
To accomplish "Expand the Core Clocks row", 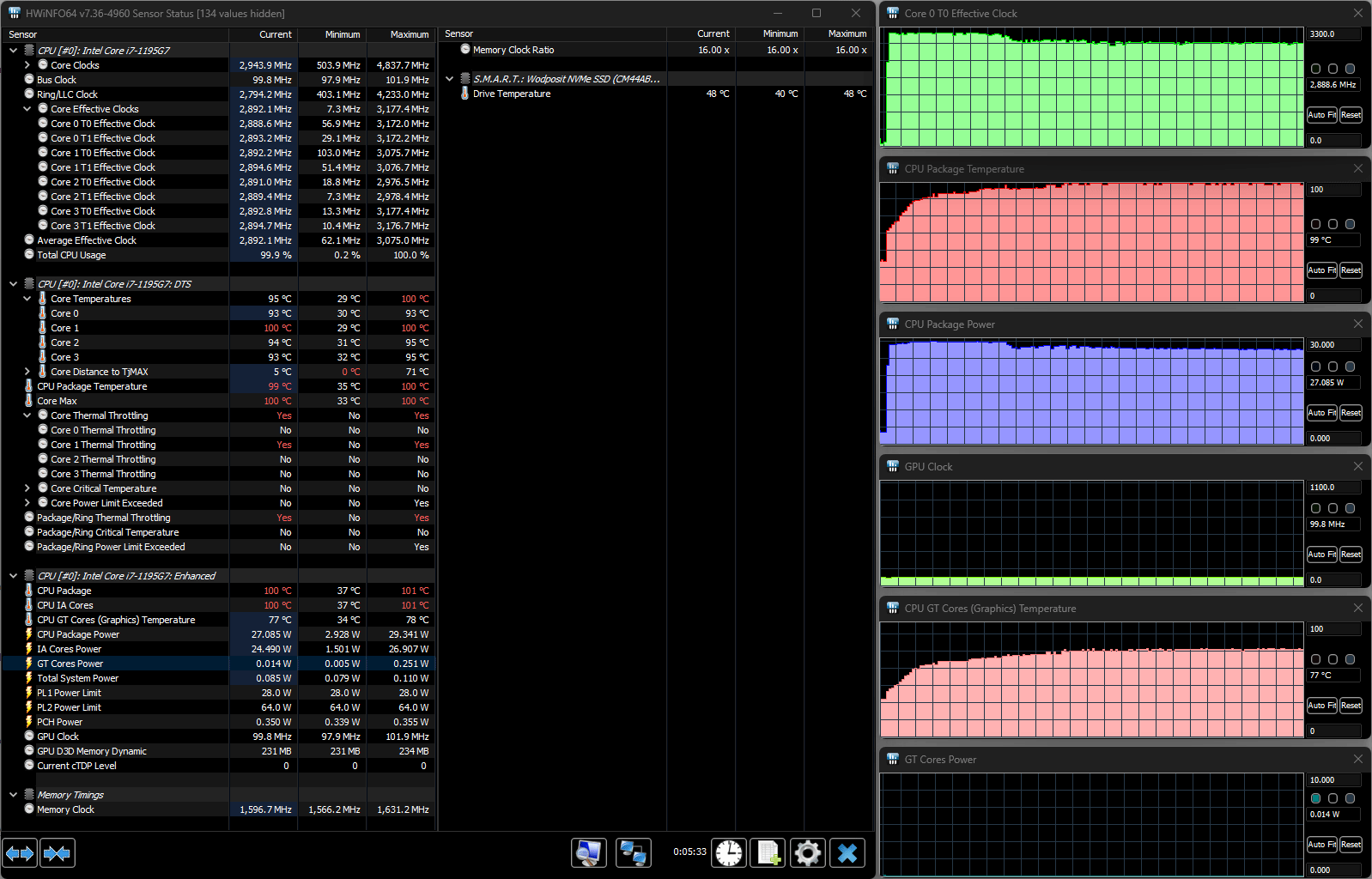I will 27,65.
